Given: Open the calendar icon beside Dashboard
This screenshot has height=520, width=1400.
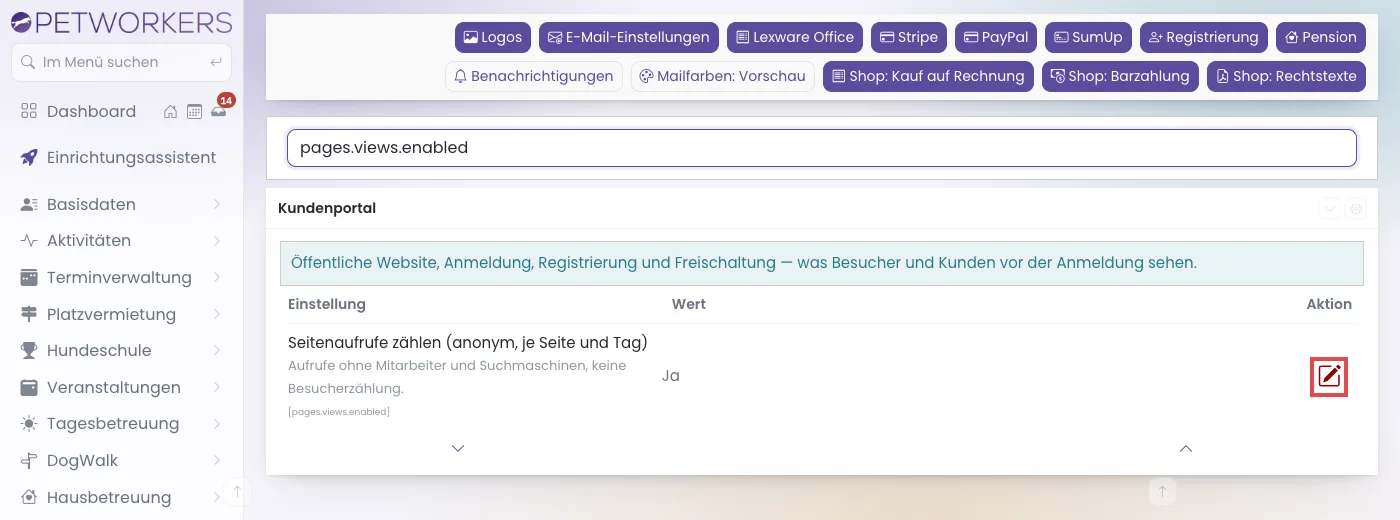Looking at the screenshot, I should tap(194, 112).
